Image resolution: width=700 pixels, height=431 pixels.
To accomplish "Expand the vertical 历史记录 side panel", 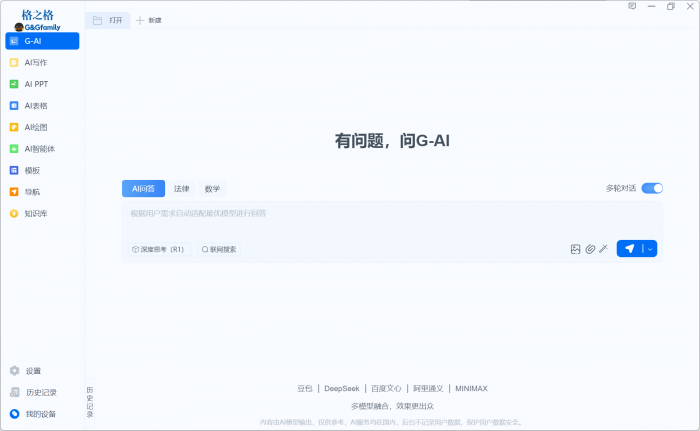I will tap(89, 400).
